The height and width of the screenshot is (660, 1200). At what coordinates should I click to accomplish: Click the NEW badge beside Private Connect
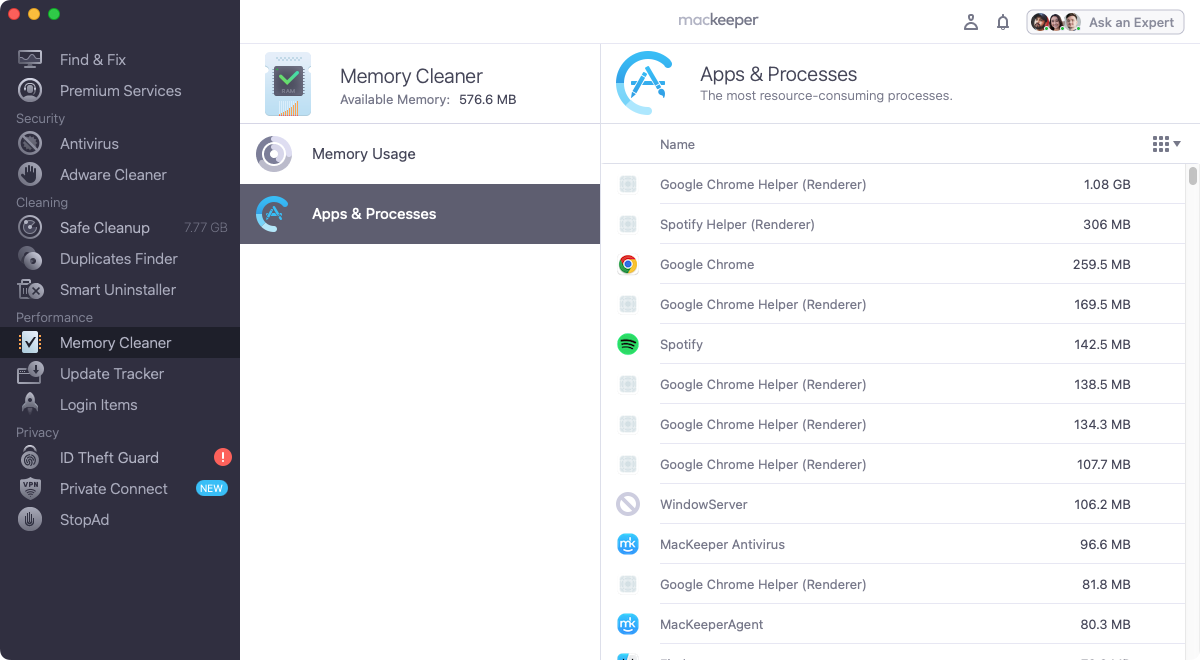[x=211, y=488]
